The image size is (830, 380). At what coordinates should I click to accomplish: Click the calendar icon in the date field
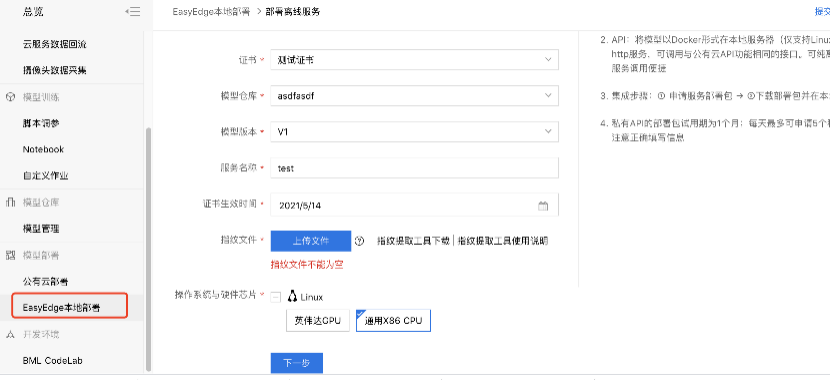pos(543,206)
